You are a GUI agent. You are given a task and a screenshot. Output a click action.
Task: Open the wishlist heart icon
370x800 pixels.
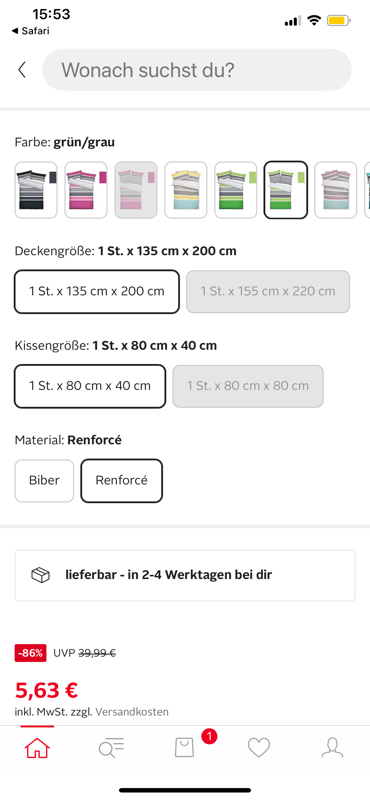259,748
